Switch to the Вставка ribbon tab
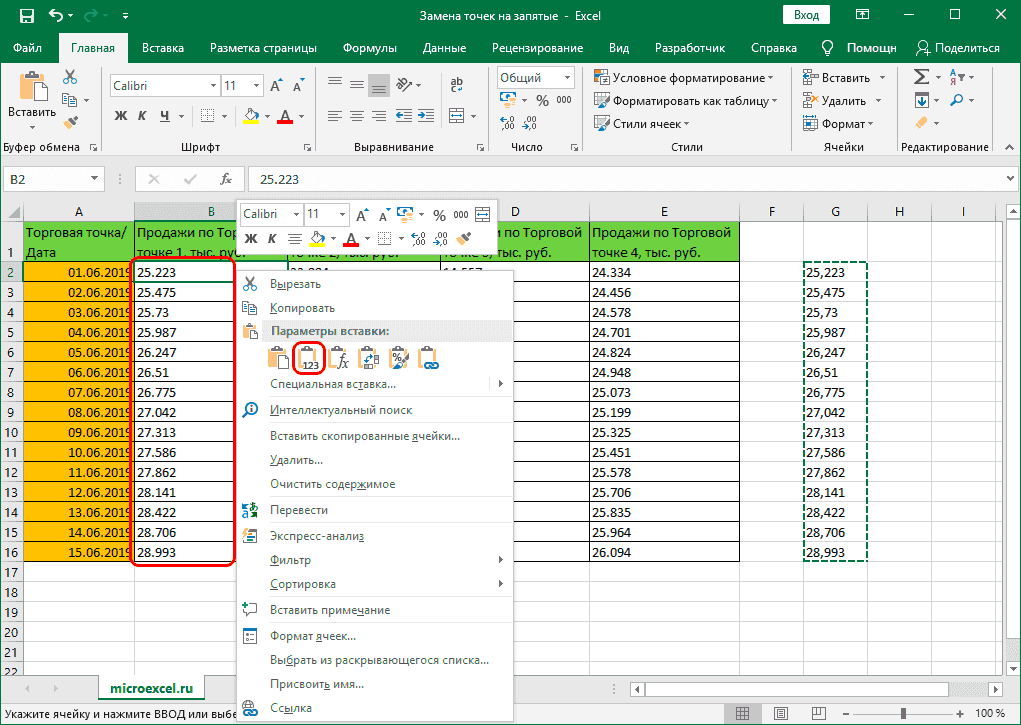 (162, 47)
